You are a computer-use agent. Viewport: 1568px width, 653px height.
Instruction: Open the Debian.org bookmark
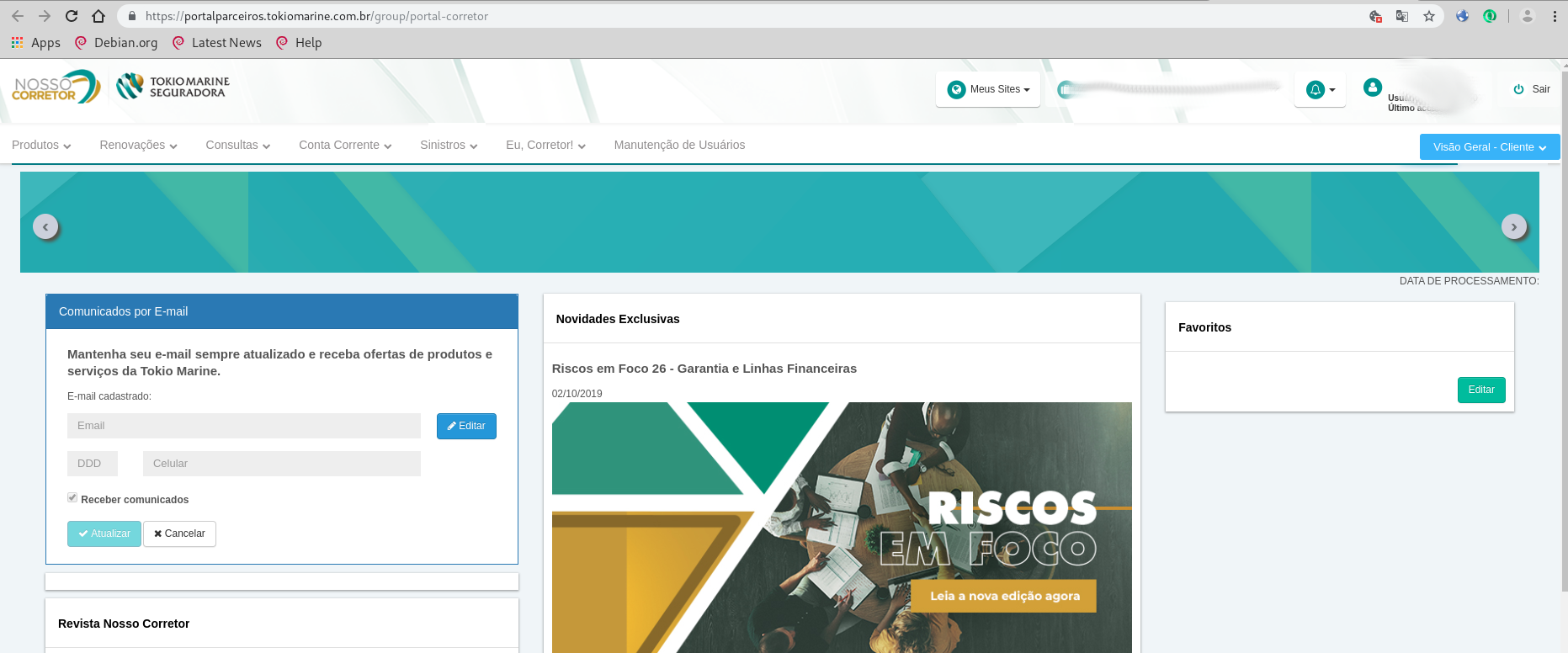click(116, 43)
